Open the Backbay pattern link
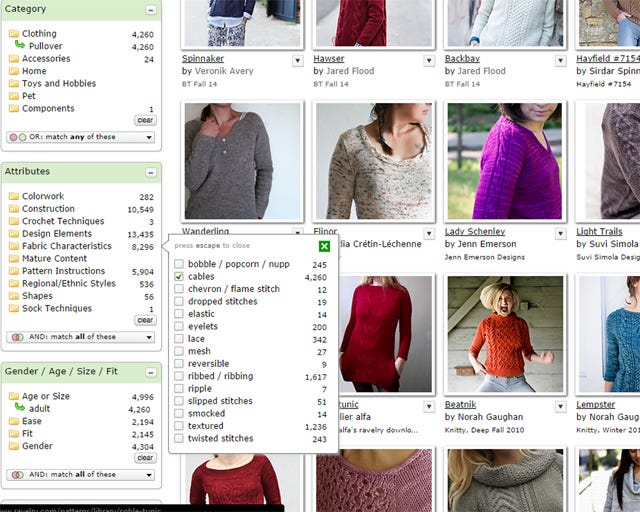The image size is (640, 512). [462, 58]
